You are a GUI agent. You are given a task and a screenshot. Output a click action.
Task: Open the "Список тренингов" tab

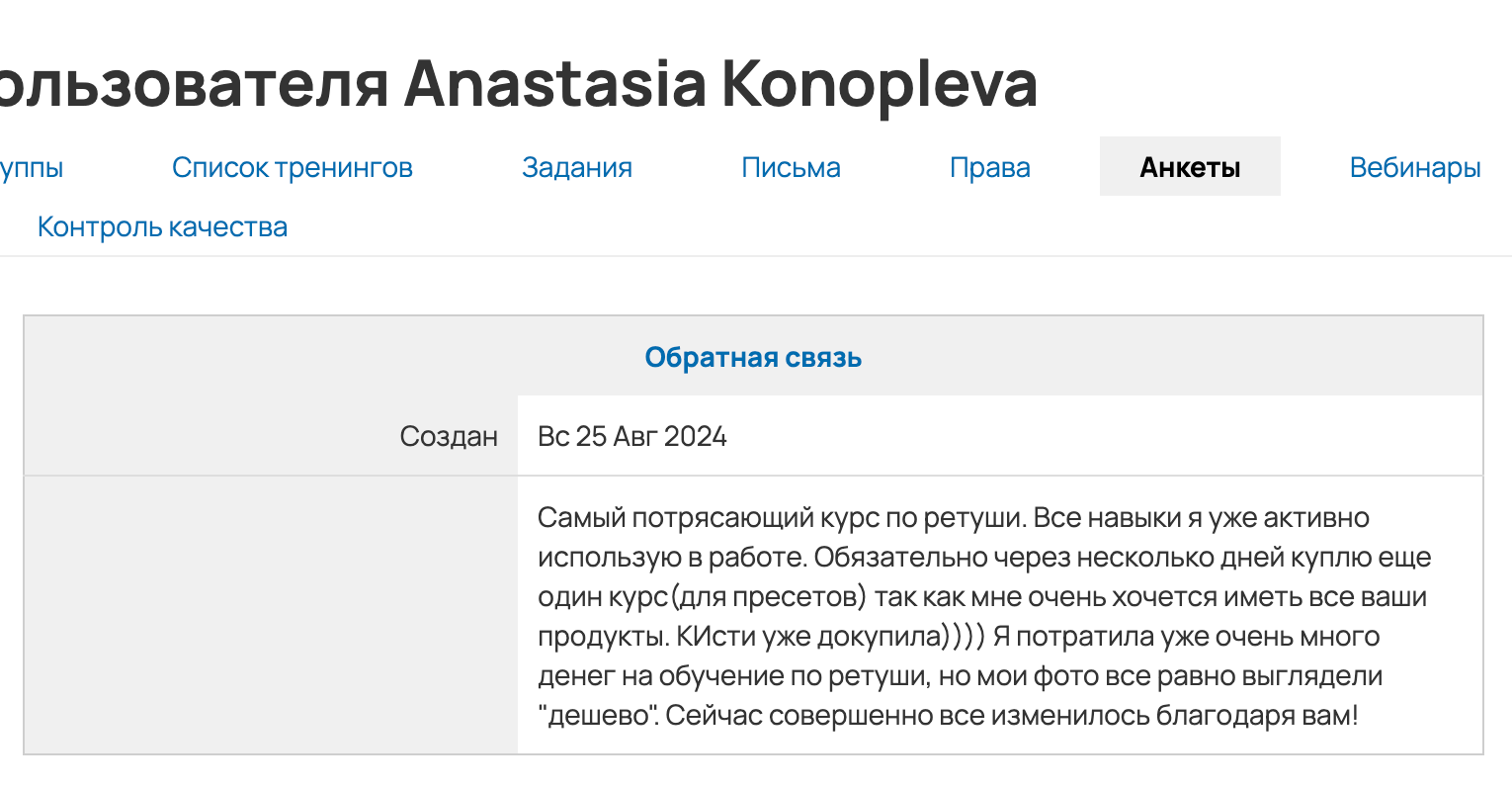pyautogui.click(x=293, y=167)
